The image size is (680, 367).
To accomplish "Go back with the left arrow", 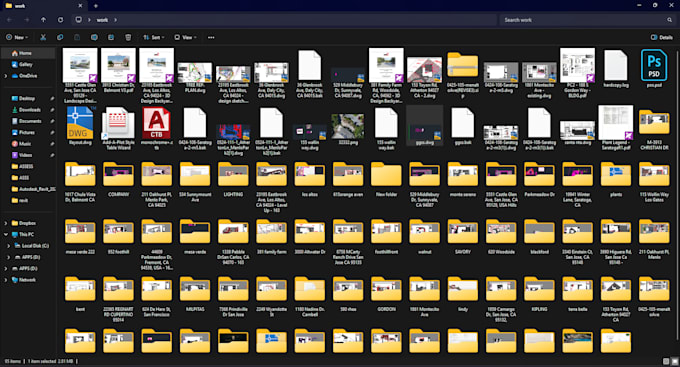I will [10, 20].
